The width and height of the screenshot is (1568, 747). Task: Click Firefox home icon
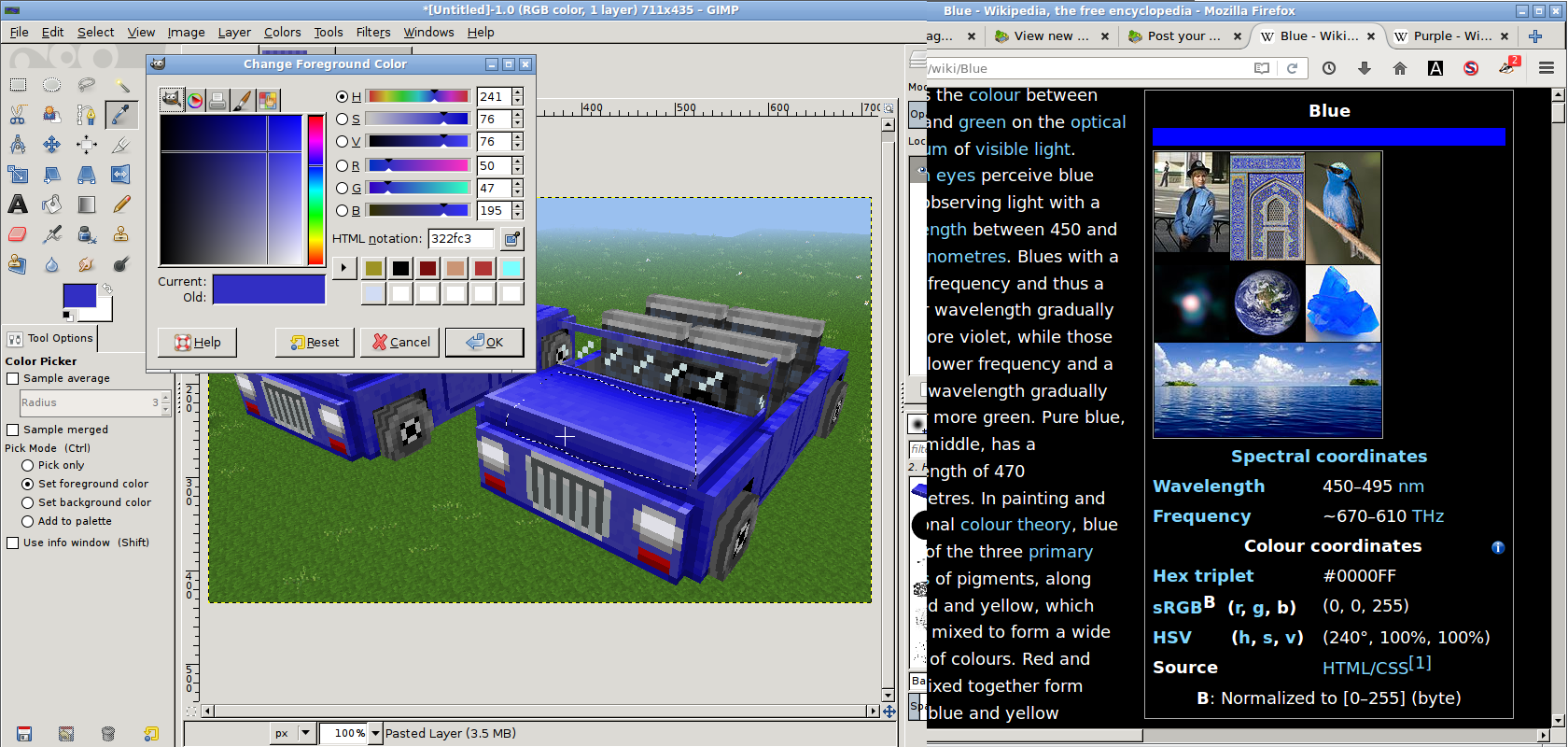click(1399, 68)
